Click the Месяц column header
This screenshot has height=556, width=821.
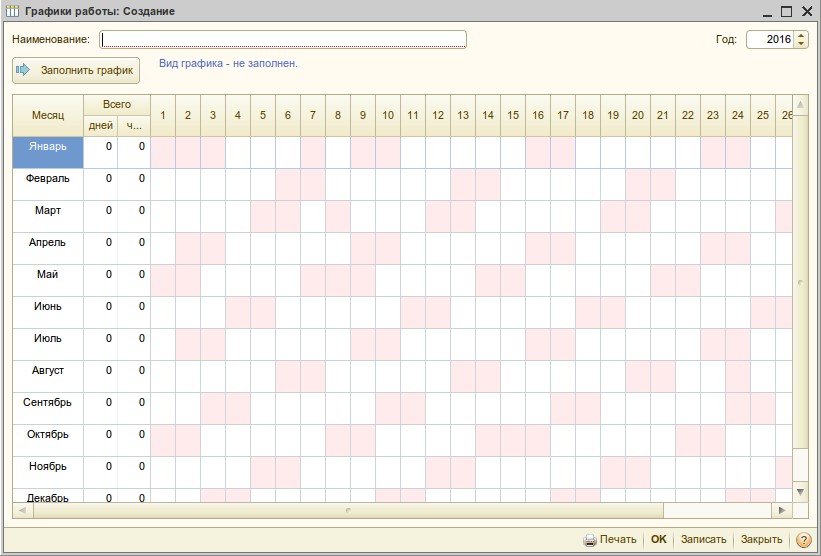click(48, 115)
